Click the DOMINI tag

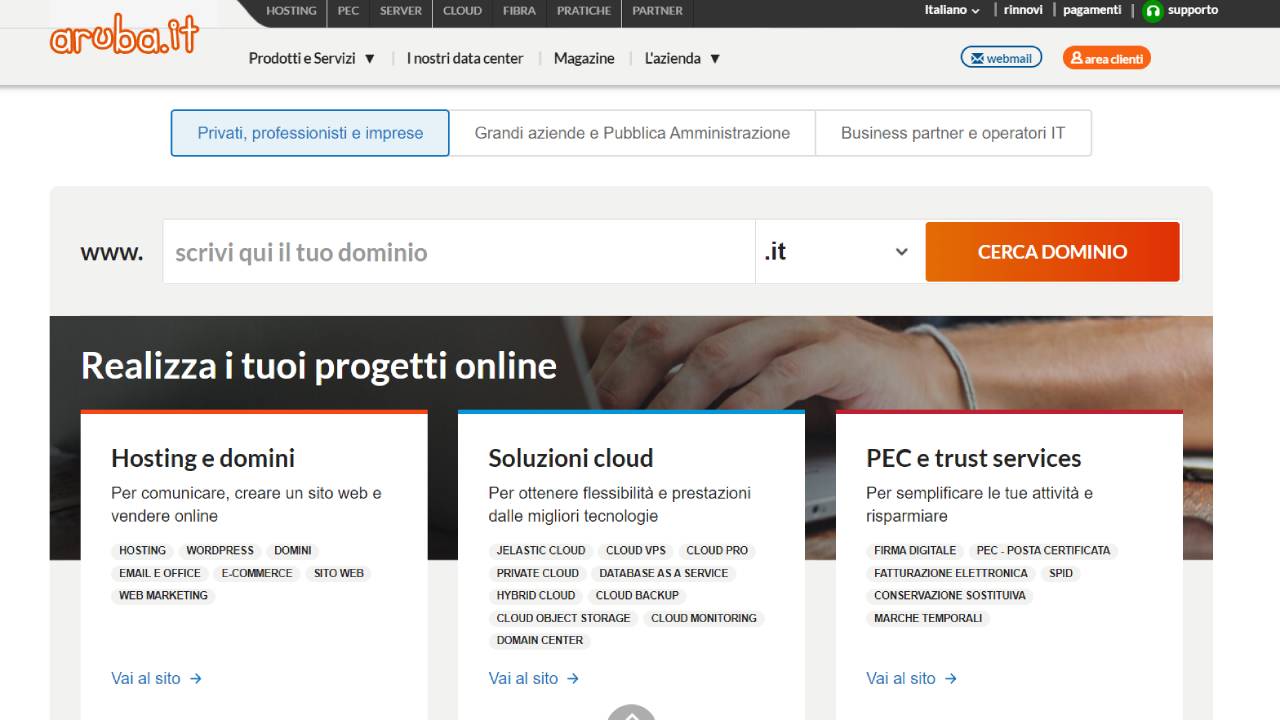pos(293,551)
